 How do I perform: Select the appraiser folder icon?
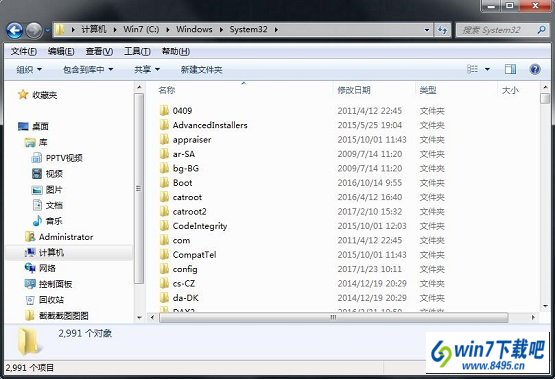(x=164, y=139)
